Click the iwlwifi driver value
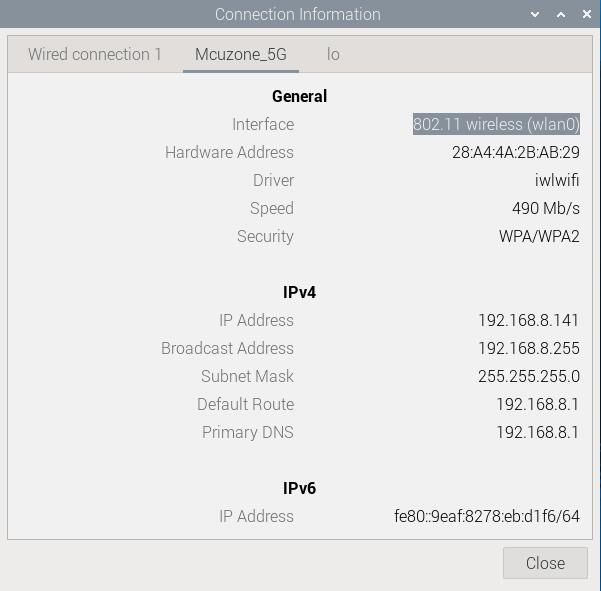601x591 pixels. click(557, 180)
